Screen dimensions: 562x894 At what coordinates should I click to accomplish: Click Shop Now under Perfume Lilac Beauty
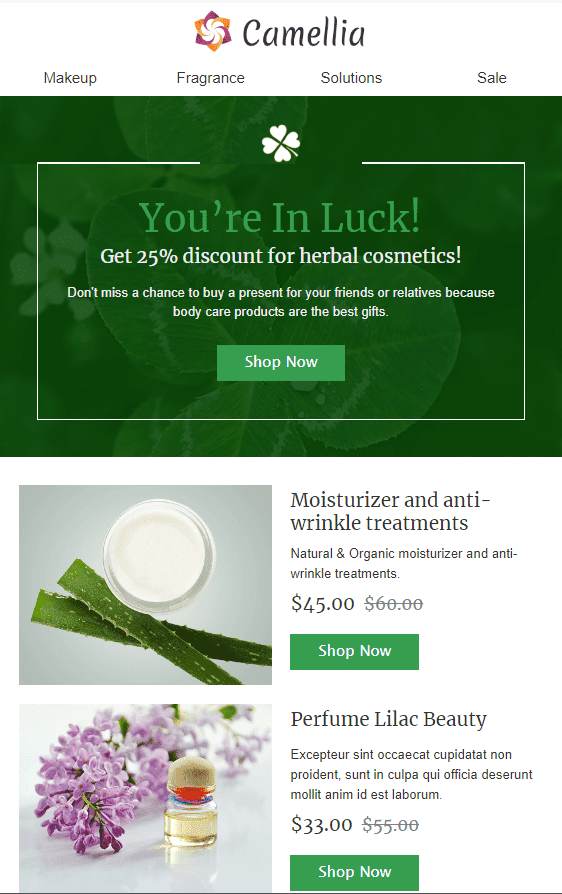coord(355,872)
